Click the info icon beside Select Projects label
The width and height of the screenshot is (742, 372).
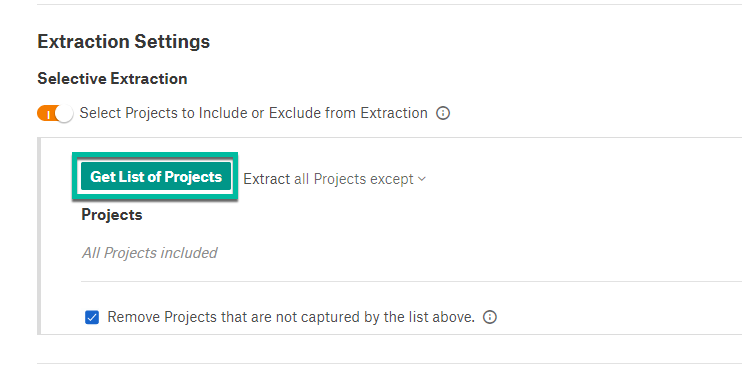(x=443, y=114)
